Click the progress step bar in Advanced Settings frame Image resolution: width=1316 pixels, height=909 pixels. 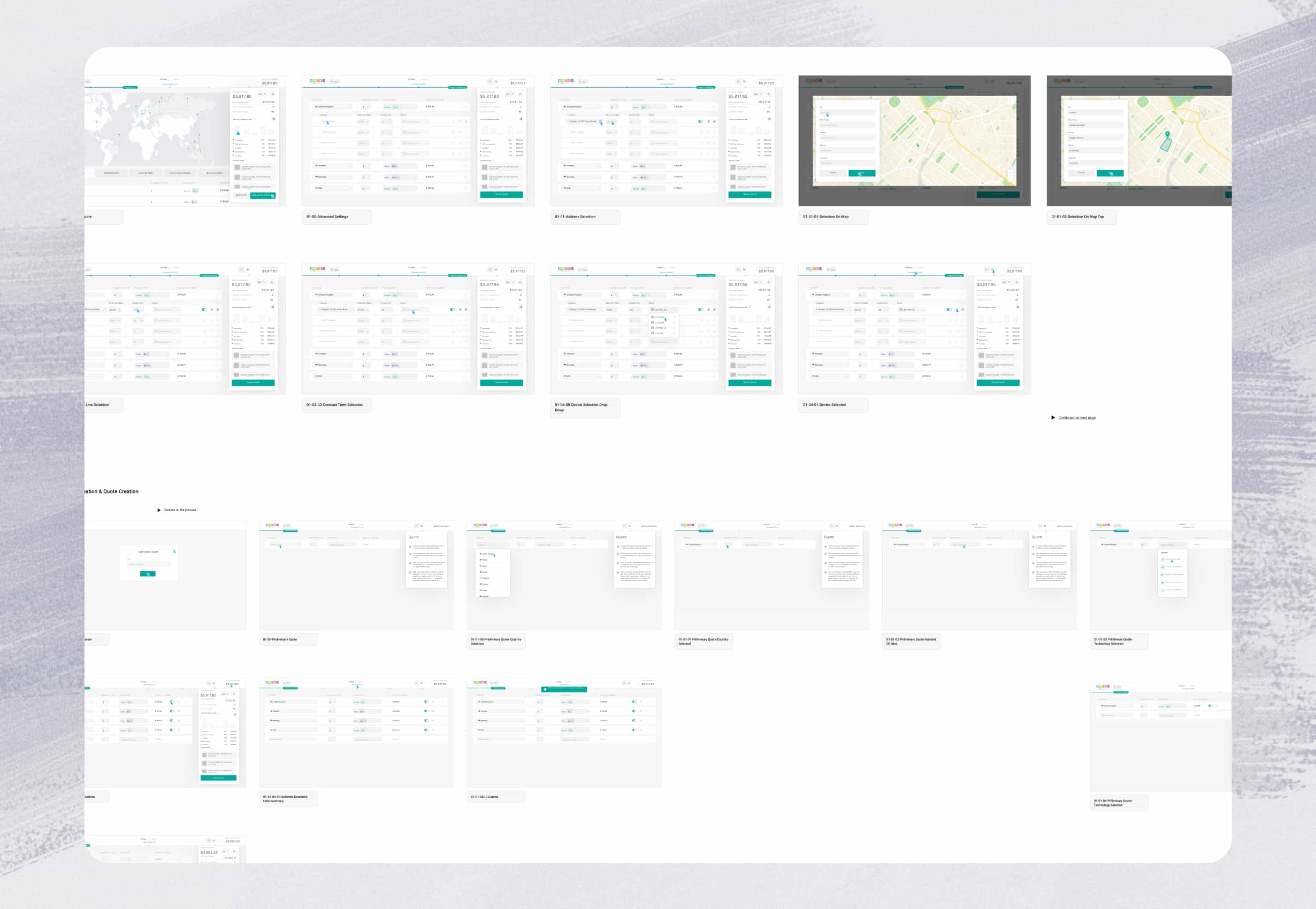pos(385,87)
